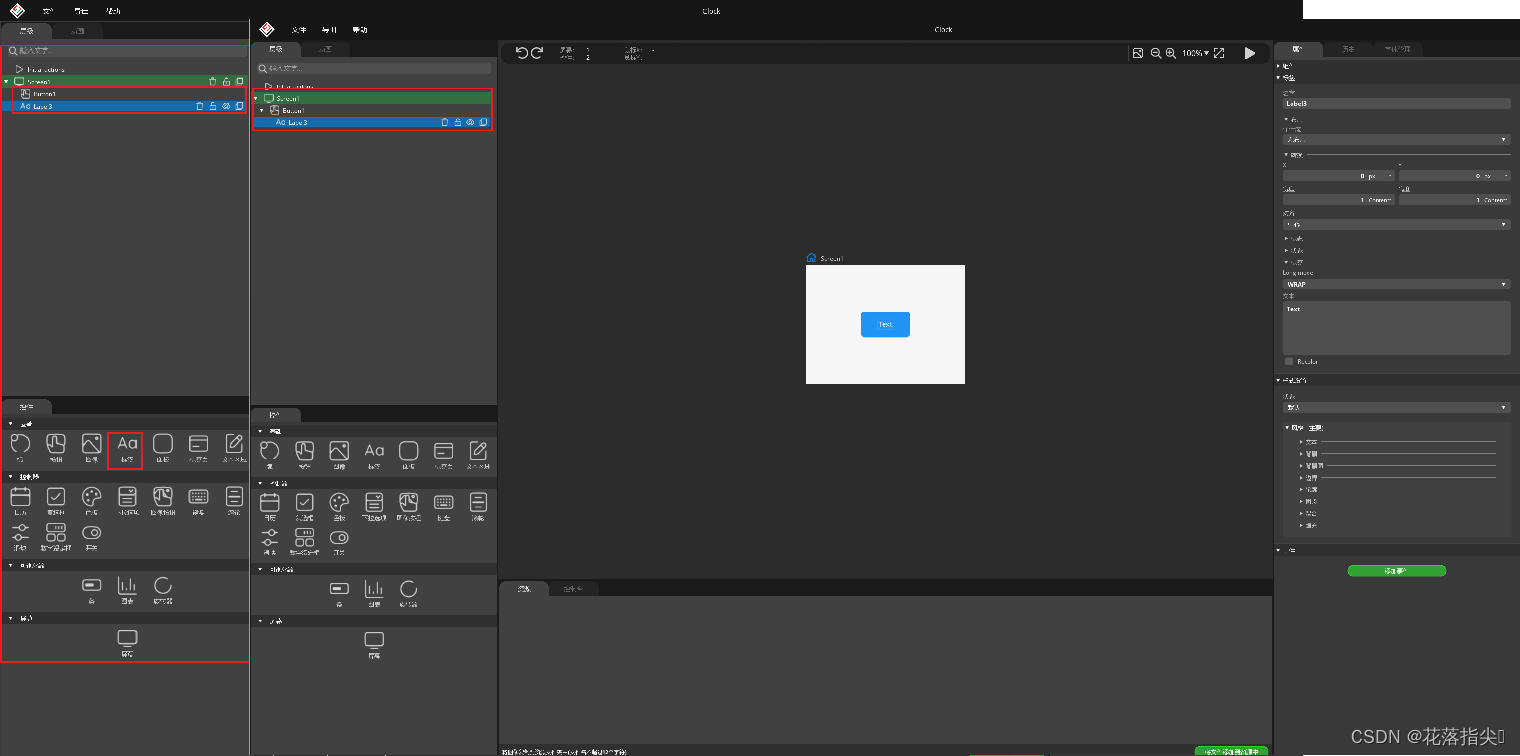Add a Roller widget in the main window
The height and width of the screenshot is (756, 1520).
(478, 506)
